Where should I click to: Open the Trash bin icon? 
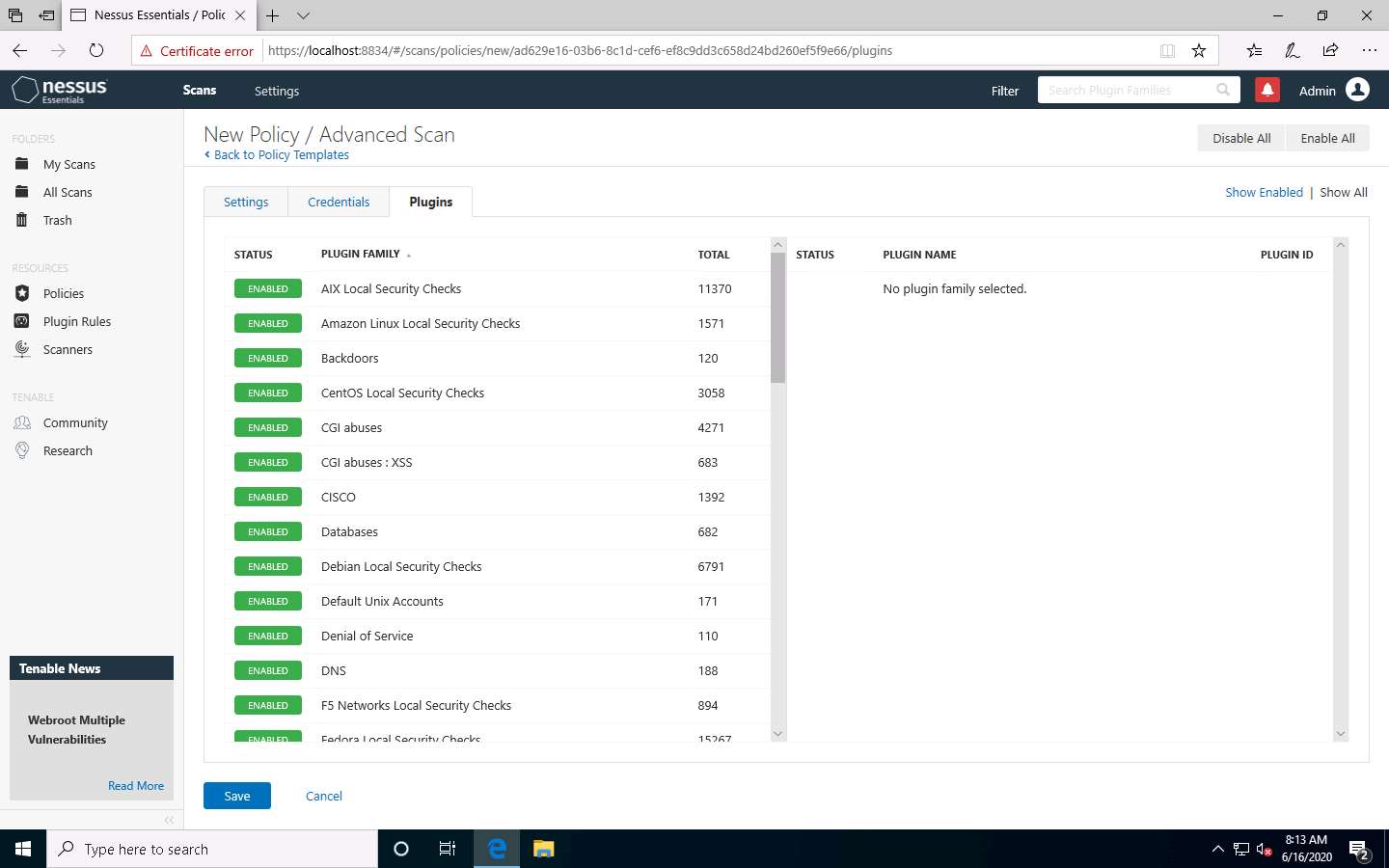[x=22, y=220]
